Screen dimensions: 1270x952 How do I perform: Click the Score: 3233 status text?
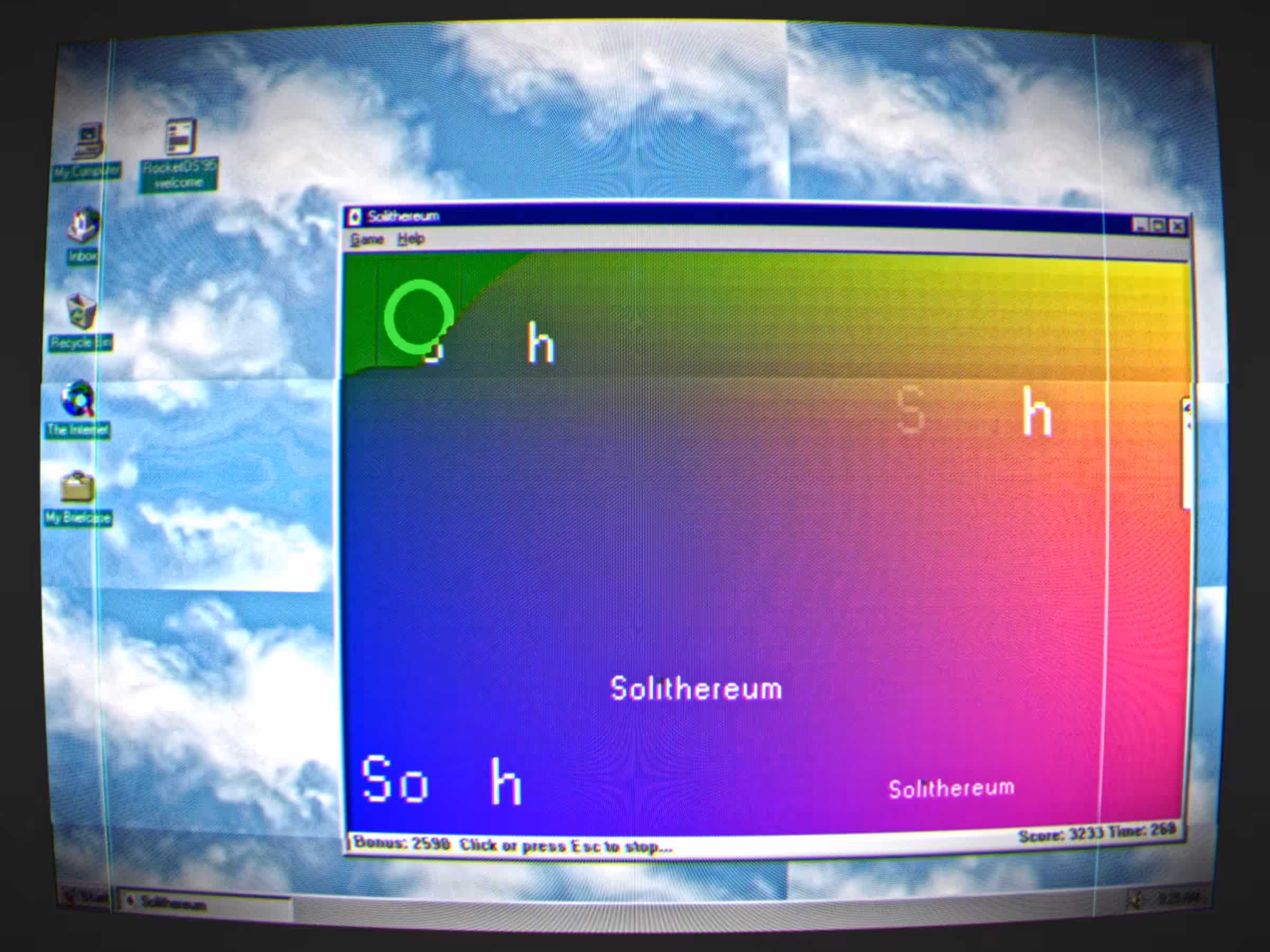coord(1062,836)
